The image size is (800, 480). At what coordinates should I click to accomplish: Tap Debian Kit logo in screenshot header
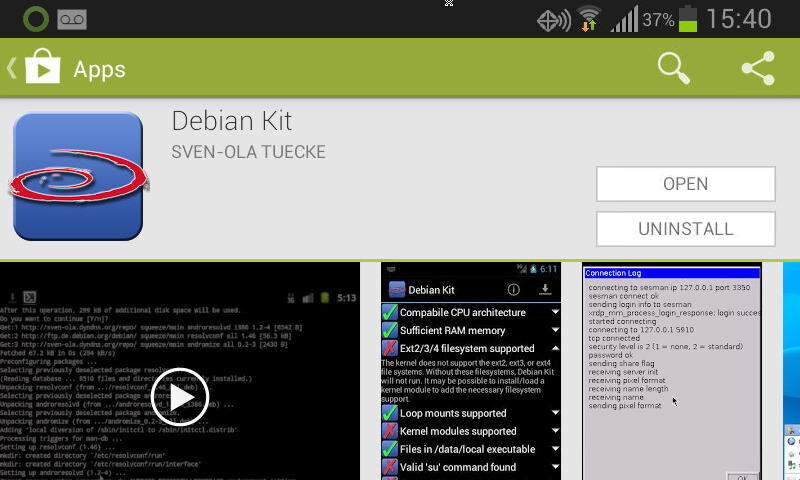point(397,290)
